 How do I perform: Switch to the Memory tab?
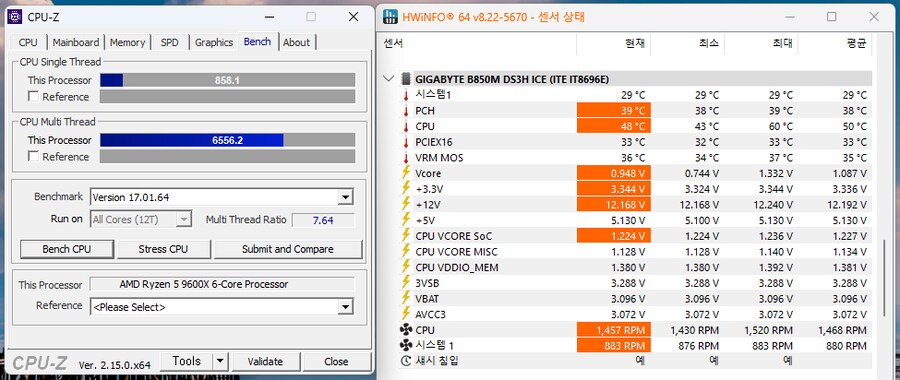click(x=127, y=42)
